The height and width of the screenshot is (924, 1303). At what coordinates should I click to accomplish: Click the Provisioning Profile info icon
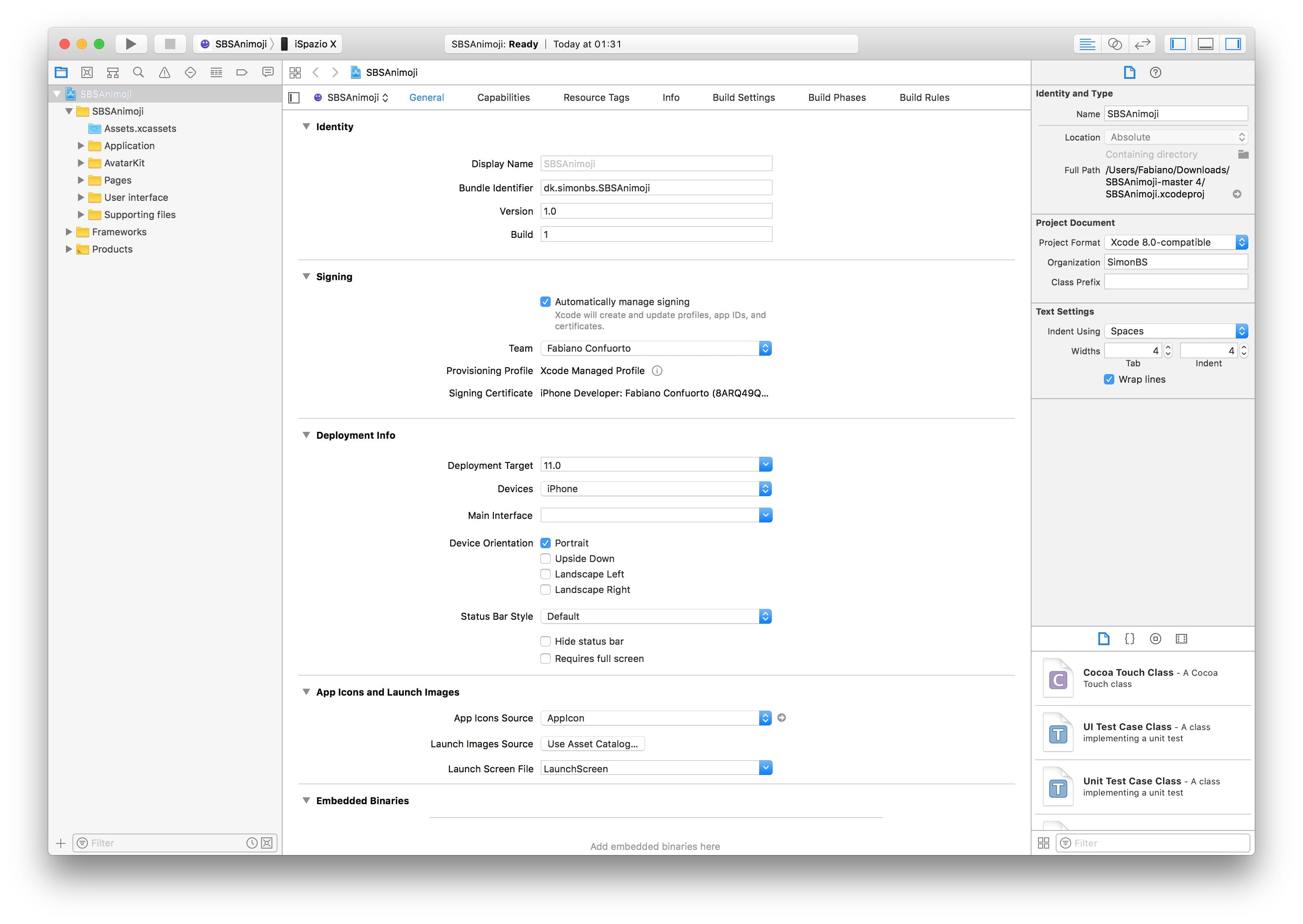[x=657, y=371]
